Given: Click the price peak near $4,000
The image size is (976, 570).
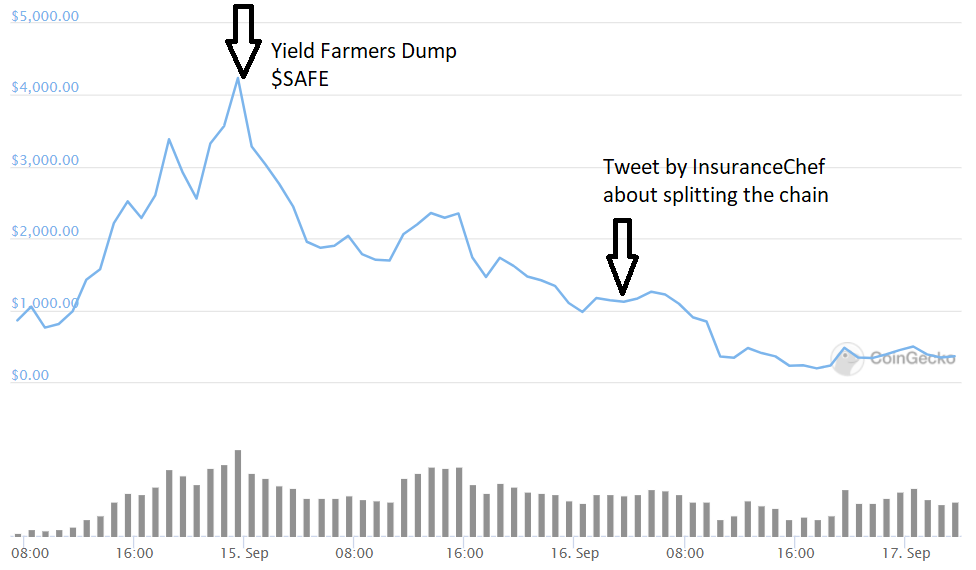Looking at the screenshot, I should [238, 80].
